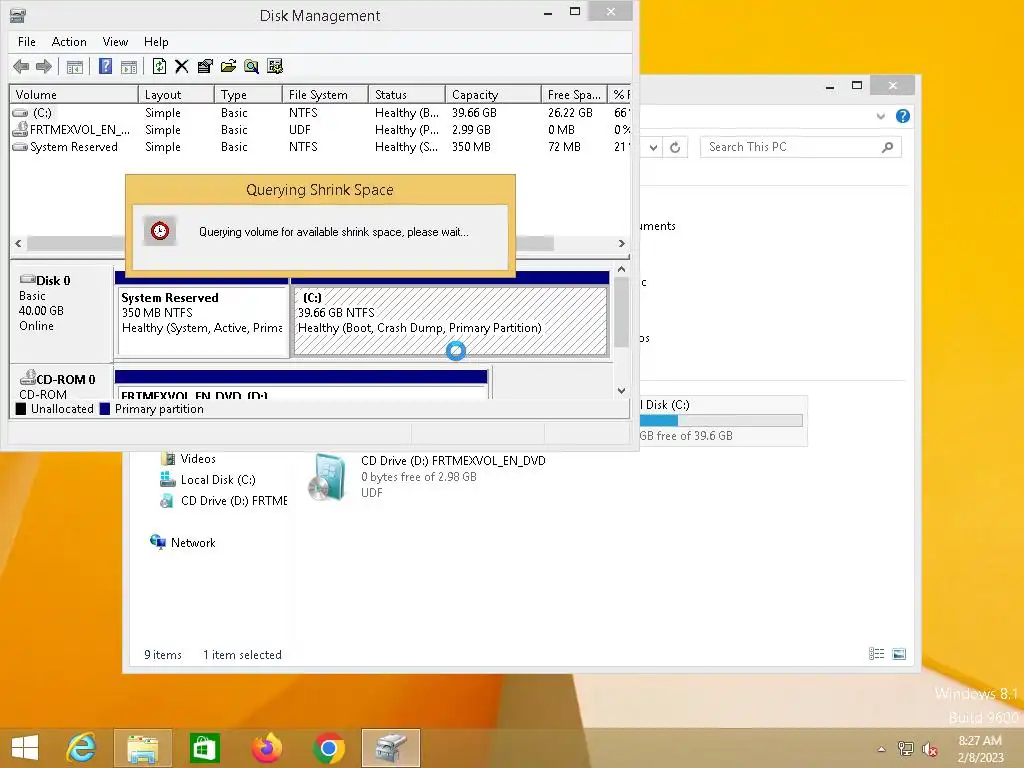Click the Refresh toolbar icon
This screenshot has width=1024, height=768.
pos(159,66)
